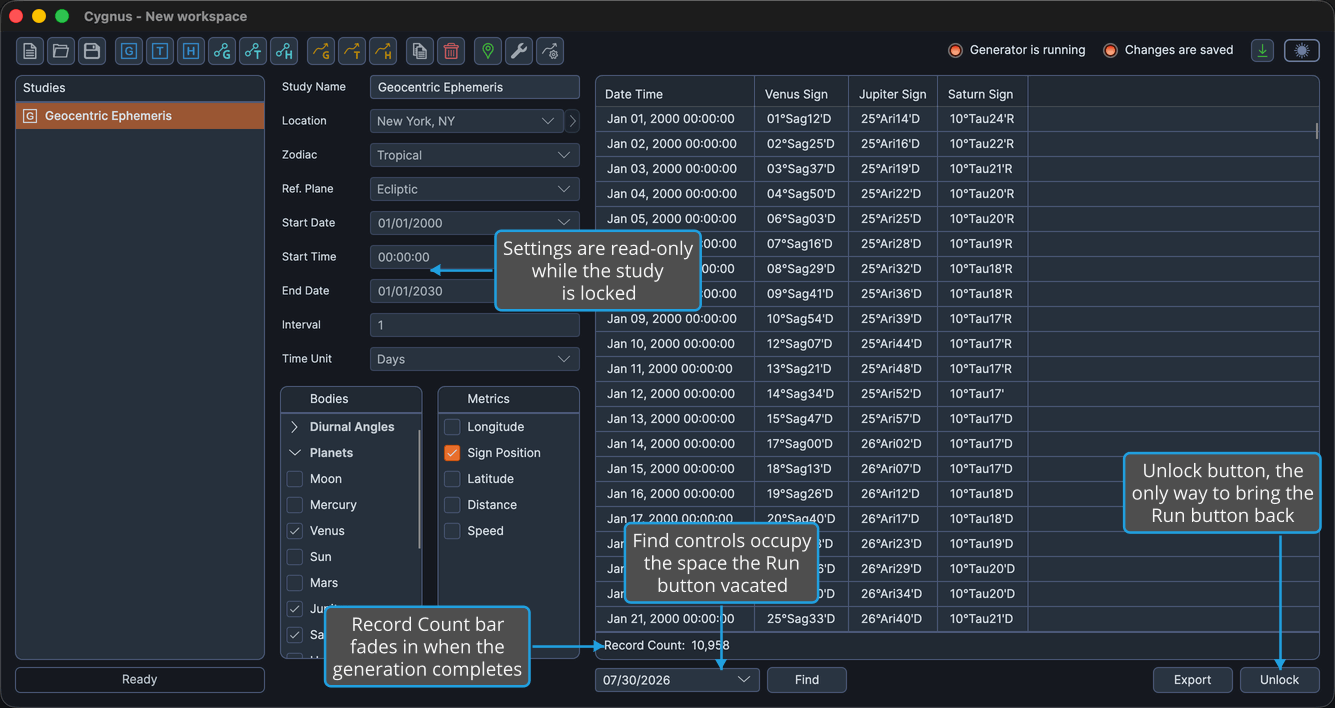Click cell 01°Sag12'D in Venus column
The width and height of the screenshot is (1335, 708).
click(x=801, y=119)
